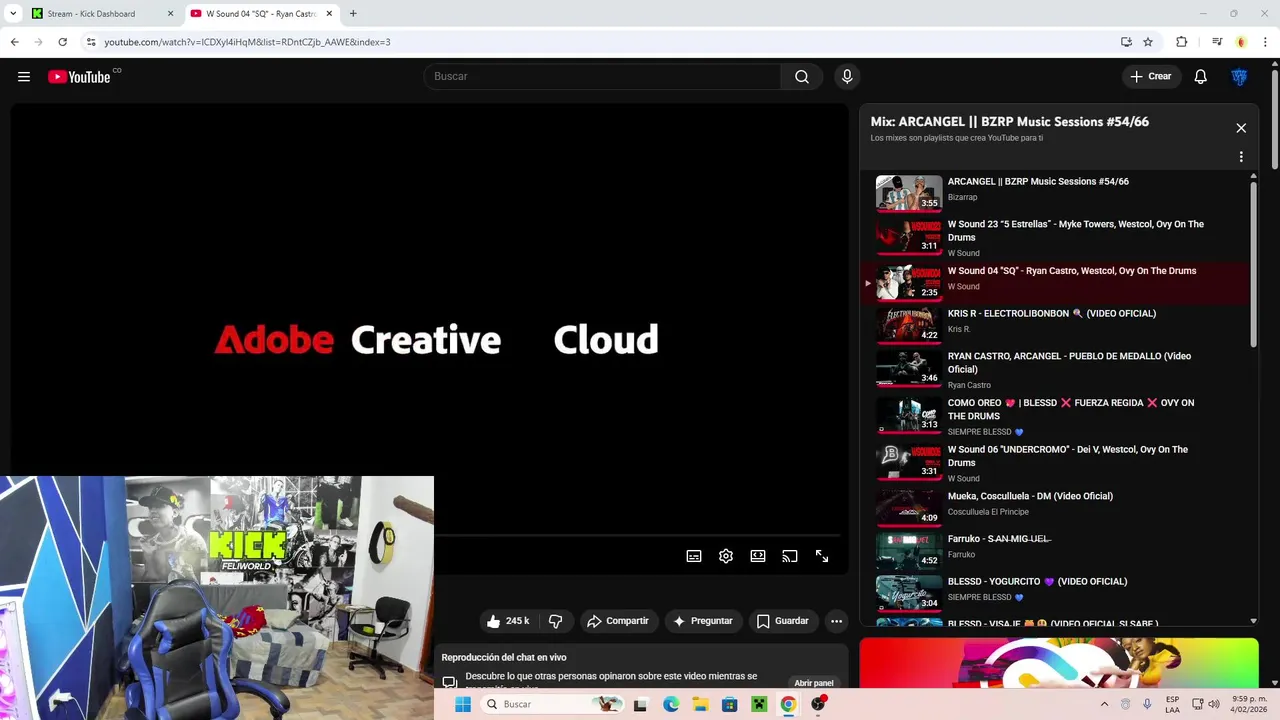Switch the video to full screen
Viewport: 1280px width, 720px height.
pyautogui.click(x=822, y=556)
